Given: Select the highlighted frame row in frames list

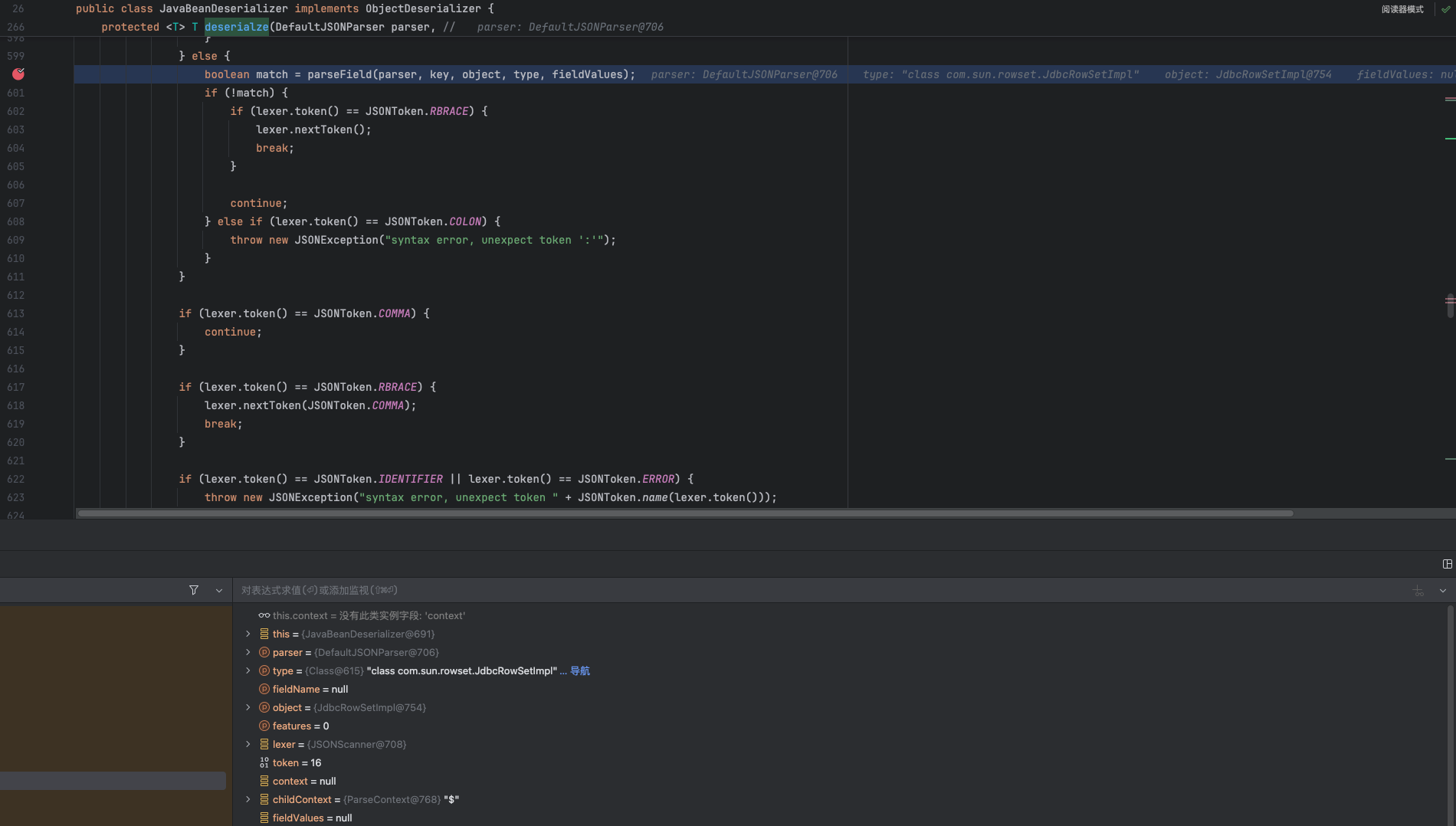Looking at the screenshot, I should pyautogui.click(x=113, y=781).
